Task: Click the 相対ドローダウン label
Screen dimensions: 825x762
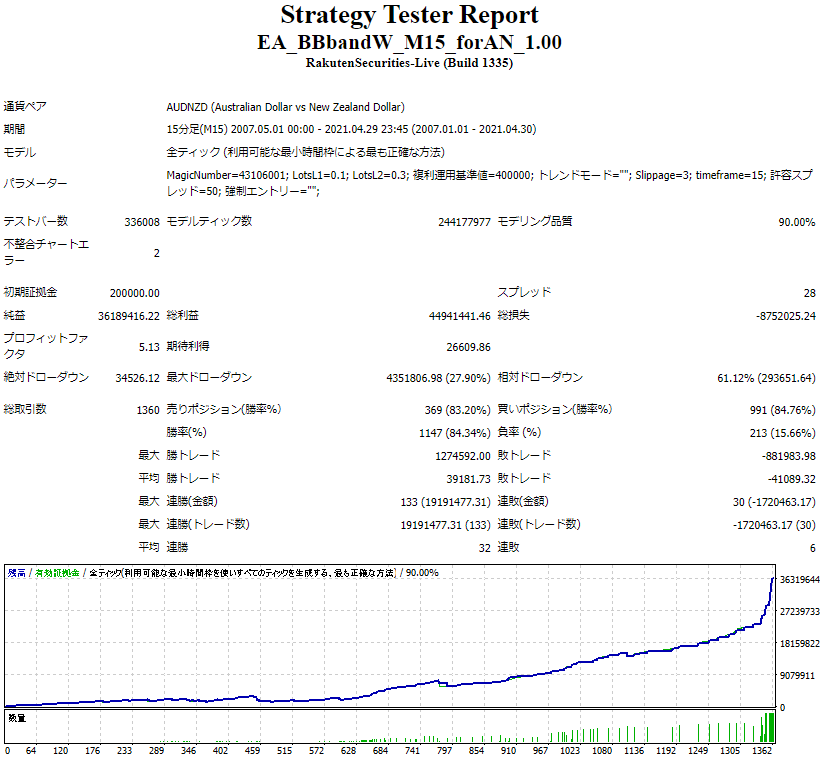Action: [x=540, y=377]
